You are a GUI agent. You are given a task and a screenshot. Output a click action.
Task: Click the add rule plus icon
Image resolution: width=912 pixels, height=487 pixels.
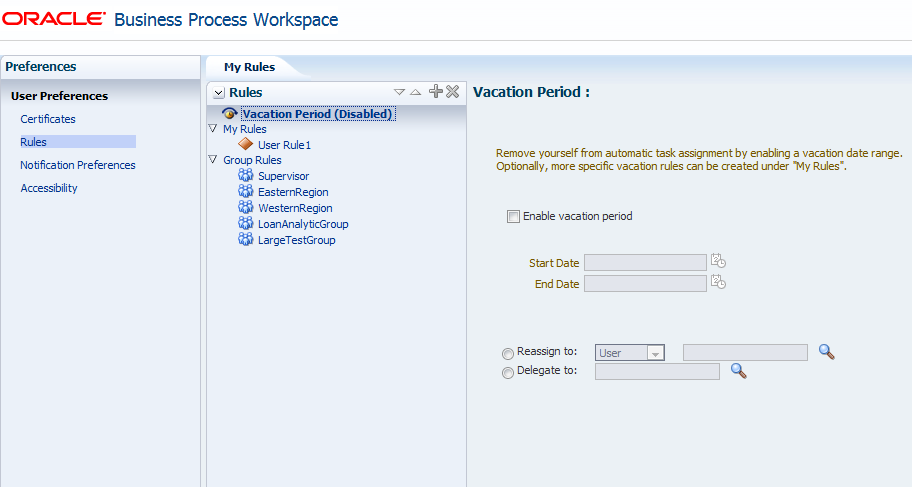[436, 91]
